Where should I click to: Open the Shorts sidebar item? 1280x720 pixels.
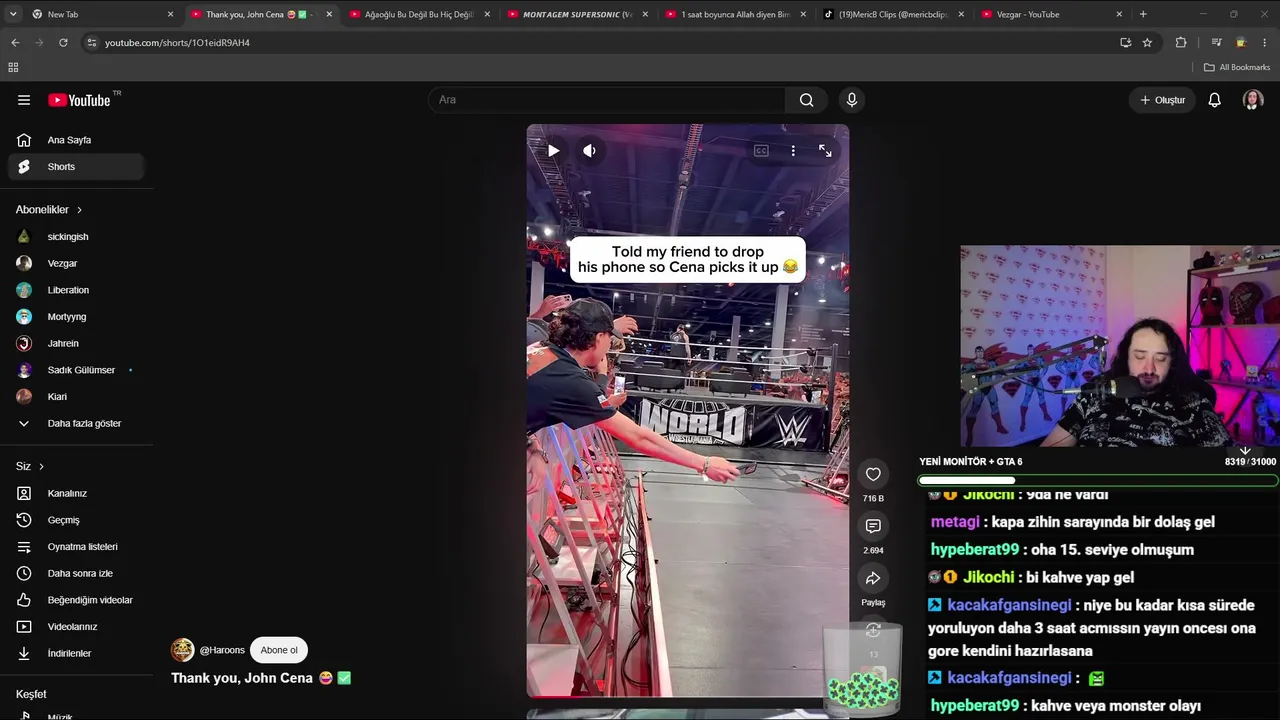coord(75,167)
